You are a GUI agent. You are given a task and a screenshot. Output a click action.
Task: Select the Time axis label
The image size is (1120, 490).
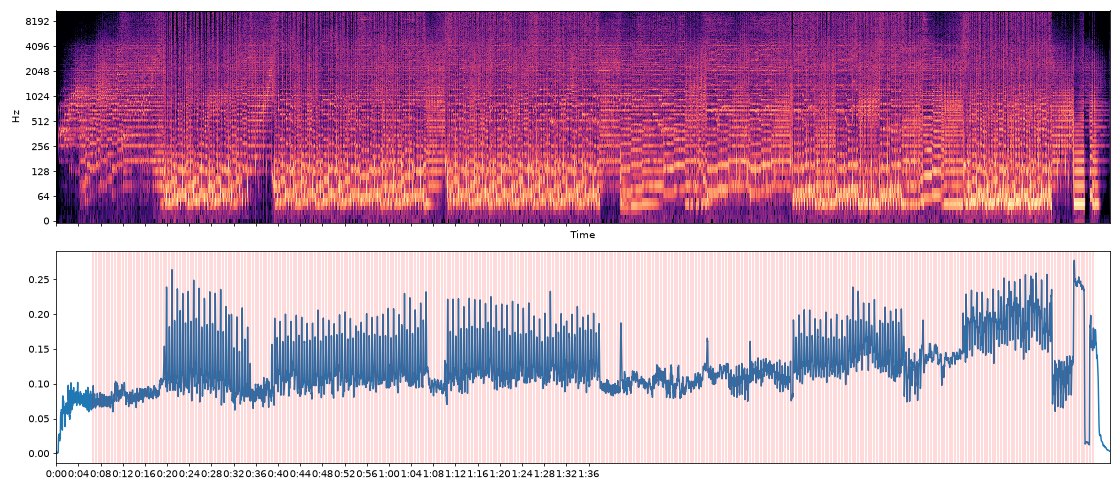[x=582, y=235]
